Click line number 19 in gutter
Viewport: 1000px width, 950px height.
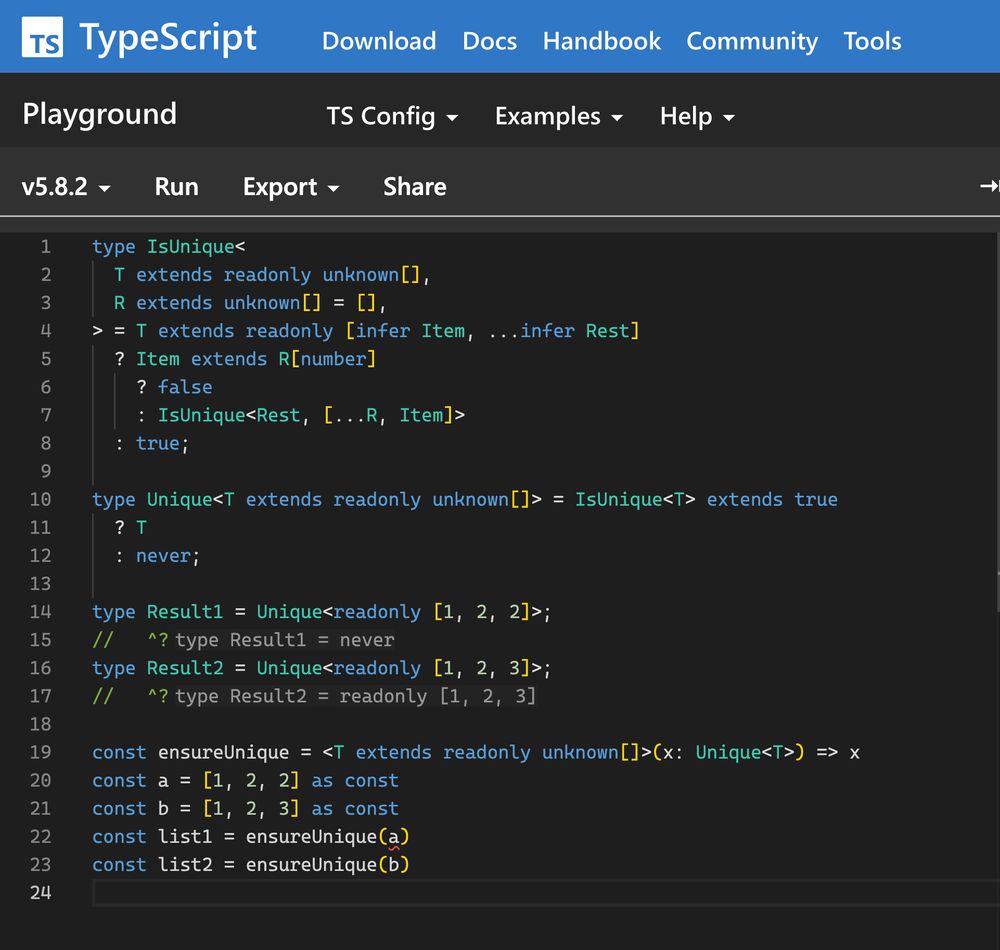coord(40,752)
